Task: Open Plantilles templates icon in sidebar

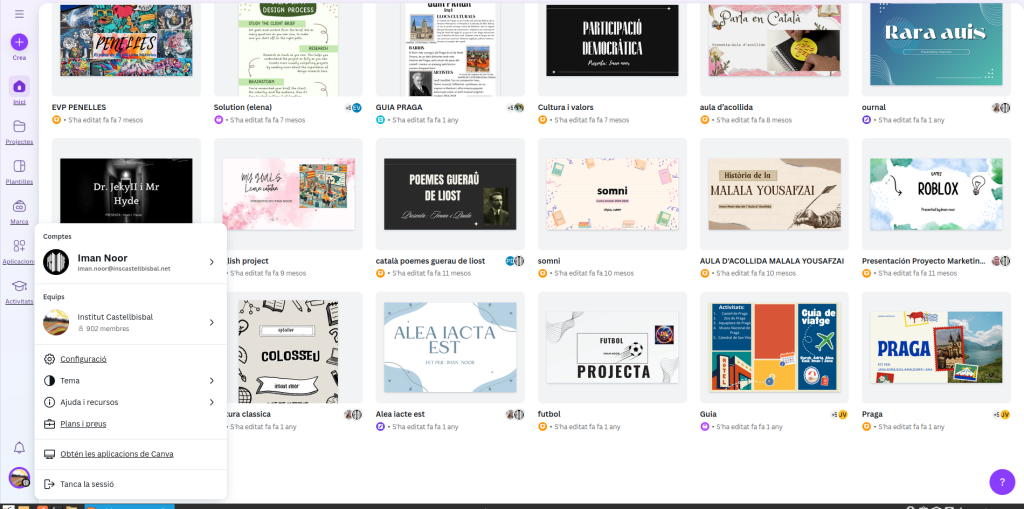Action: point(19,166)
